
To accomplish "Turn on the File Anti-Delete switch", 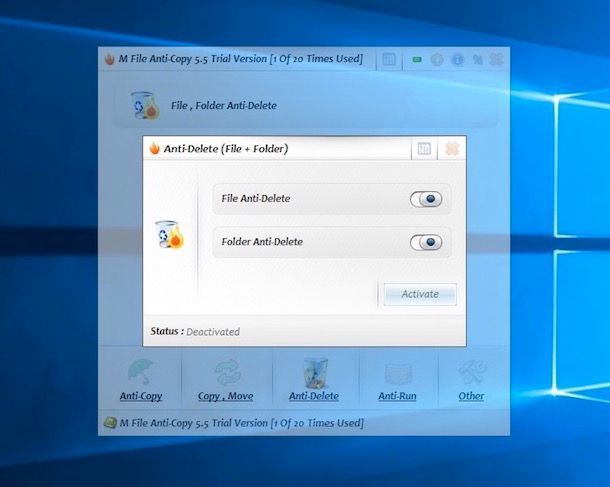I will (x=426, y=199).
